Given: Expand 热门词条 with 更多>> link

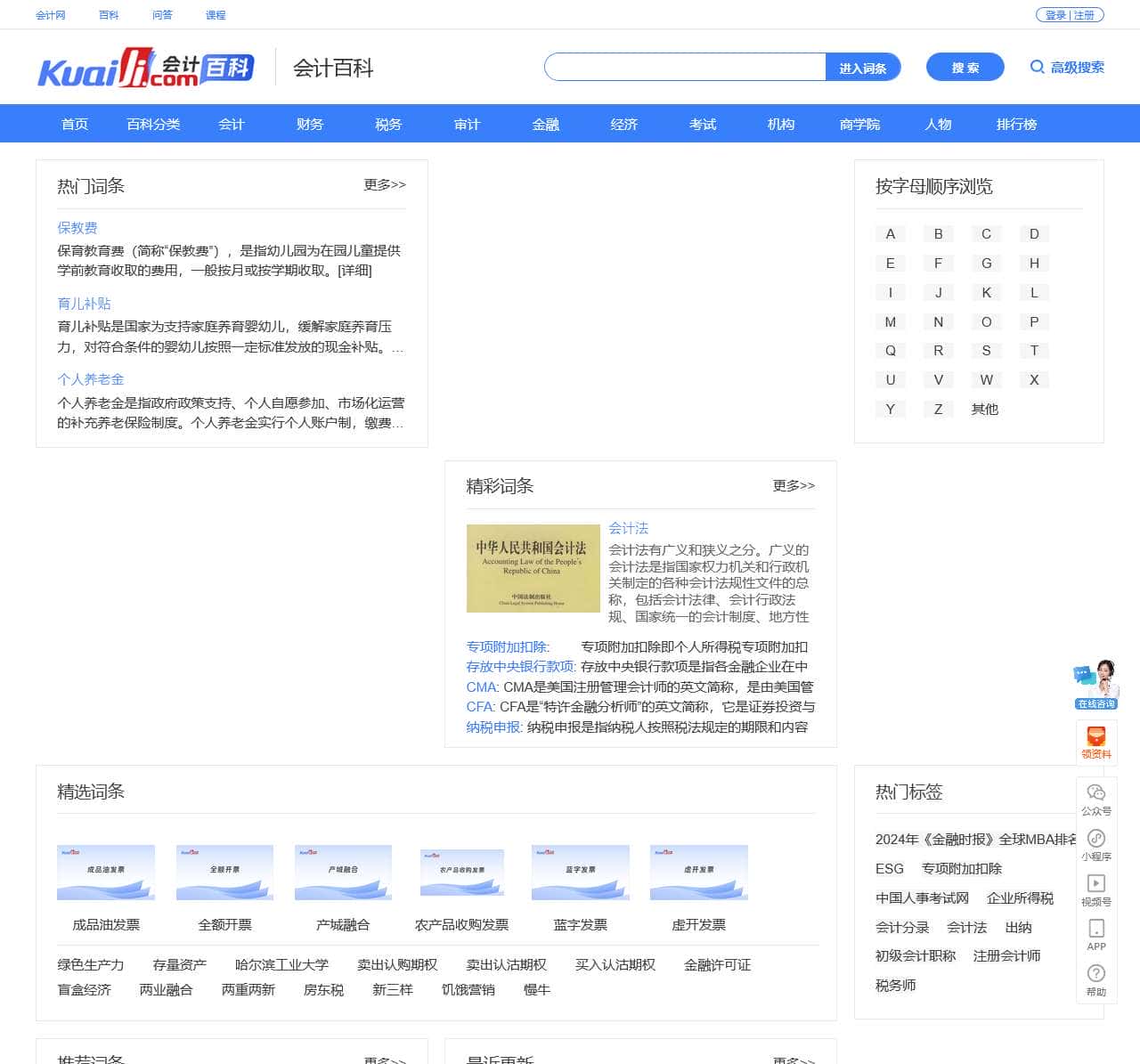Looking at the screenshot, I should tap(382, 184).
